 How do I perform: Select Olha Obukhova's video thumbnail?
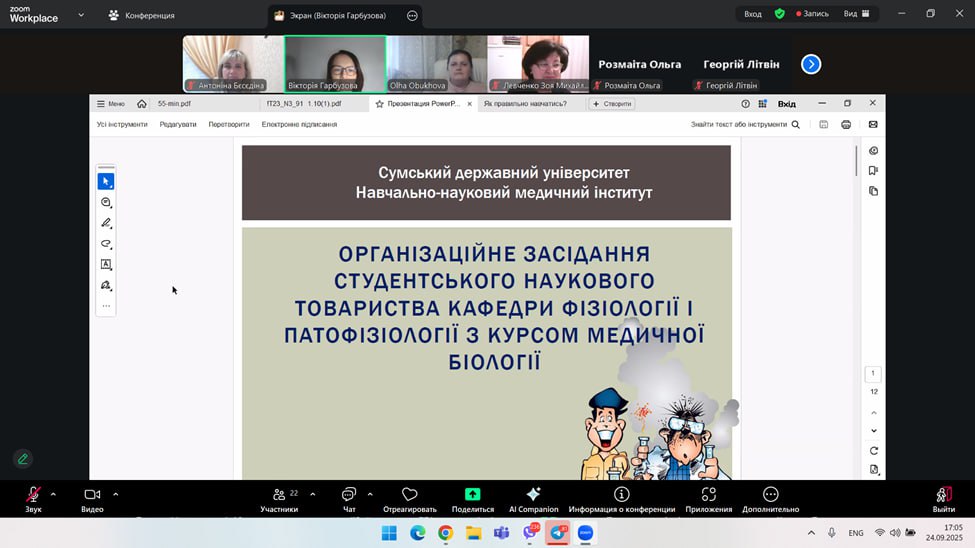(x=437, y=64)
